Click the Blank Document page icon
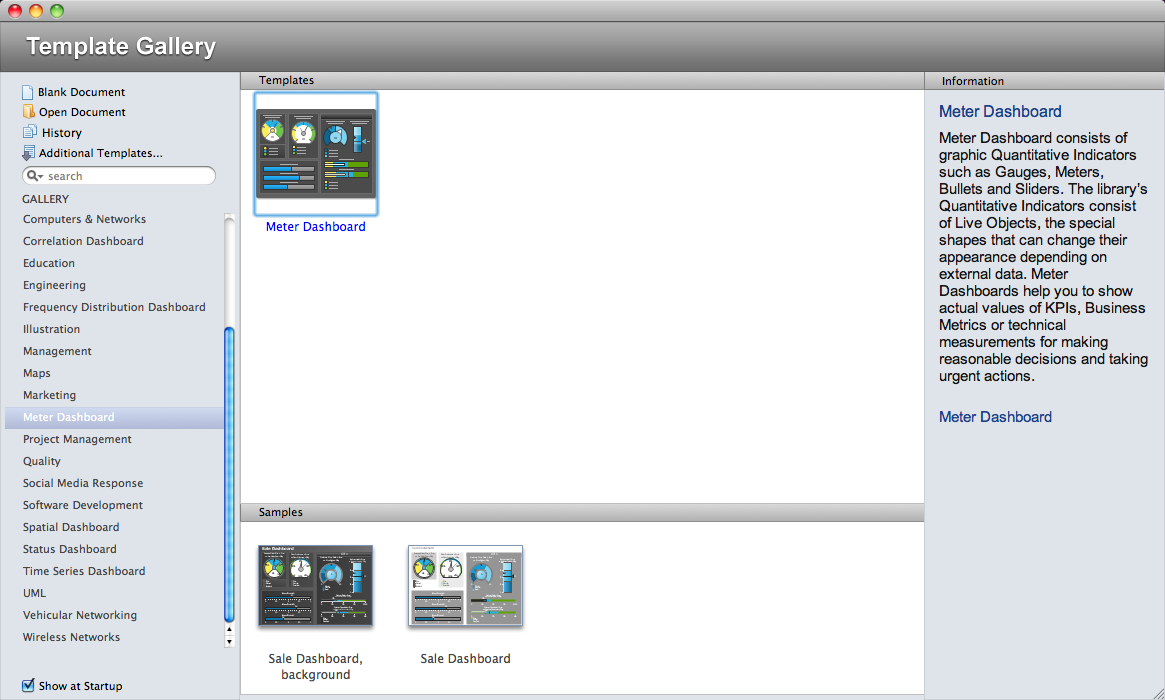Screen dimensions: 1165x700 [27, 92]
